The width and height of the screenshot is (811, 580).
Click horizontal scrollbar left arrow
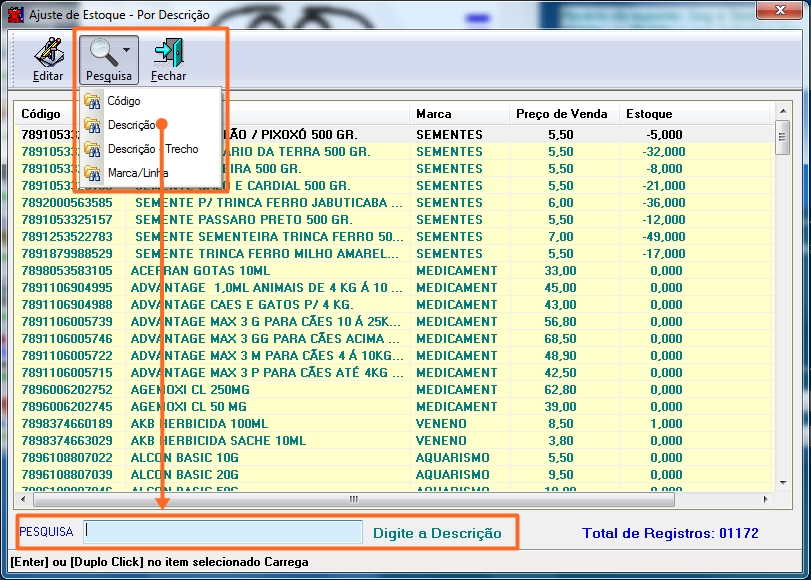pos(23,499)
